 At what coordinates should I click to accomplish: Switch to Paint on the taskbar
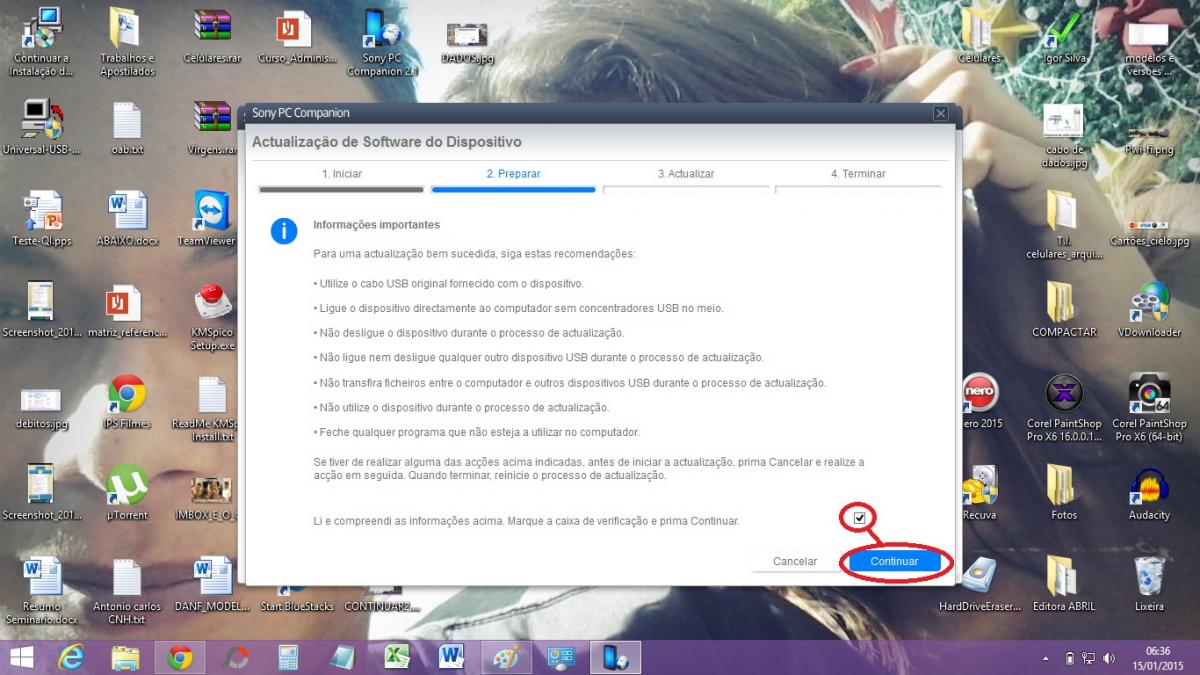click(506, 657)
